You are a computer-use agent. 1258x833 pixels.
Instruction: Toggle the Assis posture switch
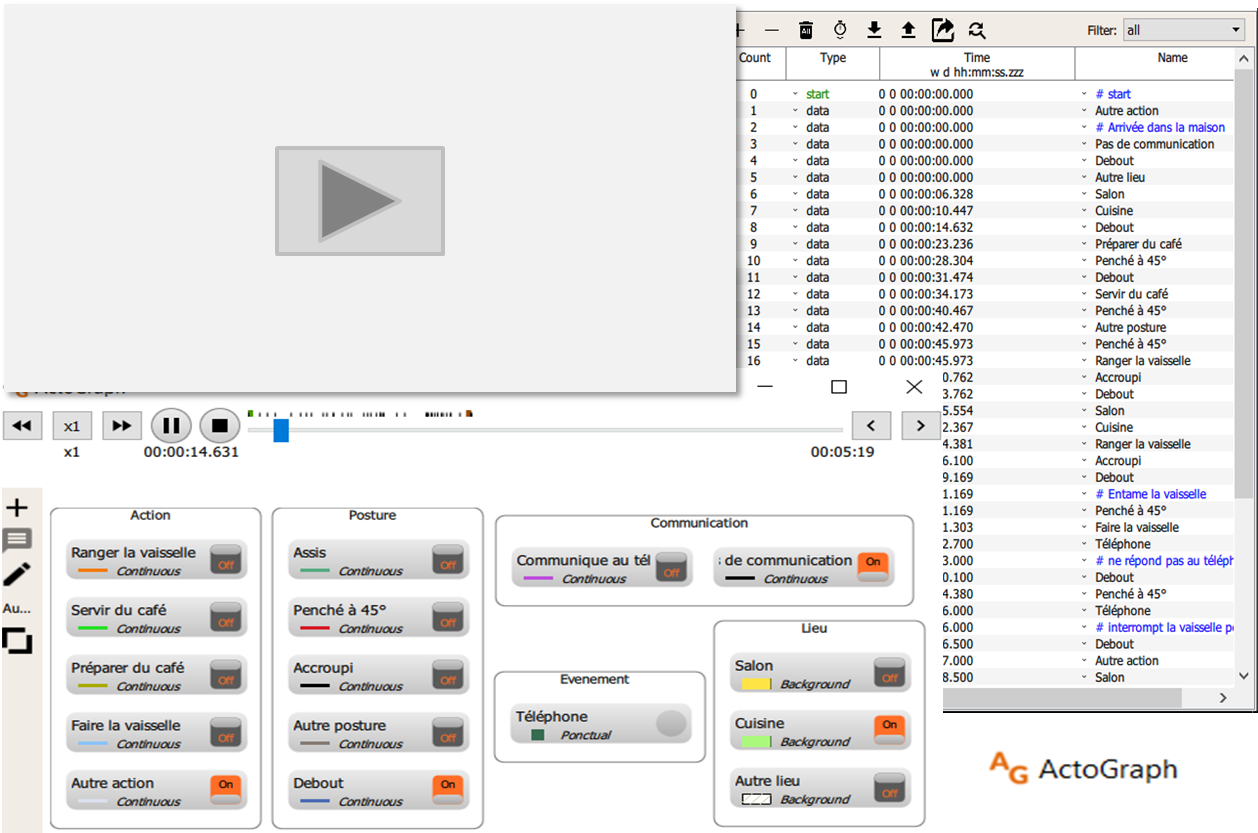coord(448,559)
